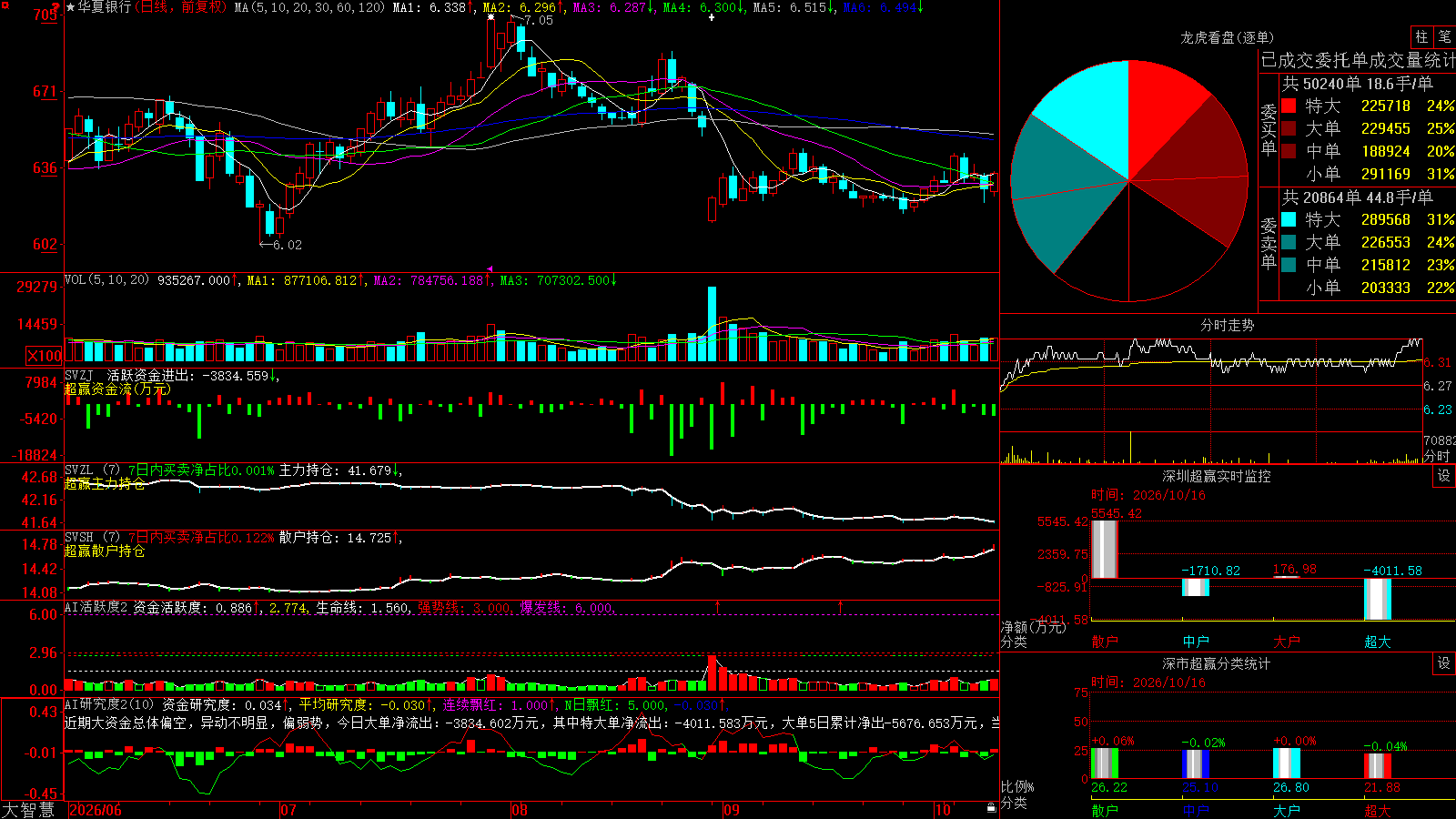This screenshot has height=819, width=1456.
Task: Click the 5545.42 散户 bar in 实时监控 chart
Action: click(1104, 549)
